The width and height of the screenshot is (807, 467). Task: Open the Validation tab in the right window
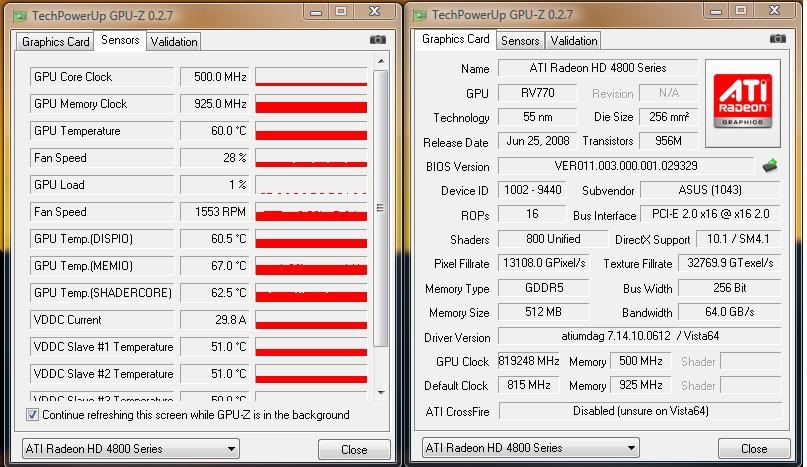[x=574, y=41]
